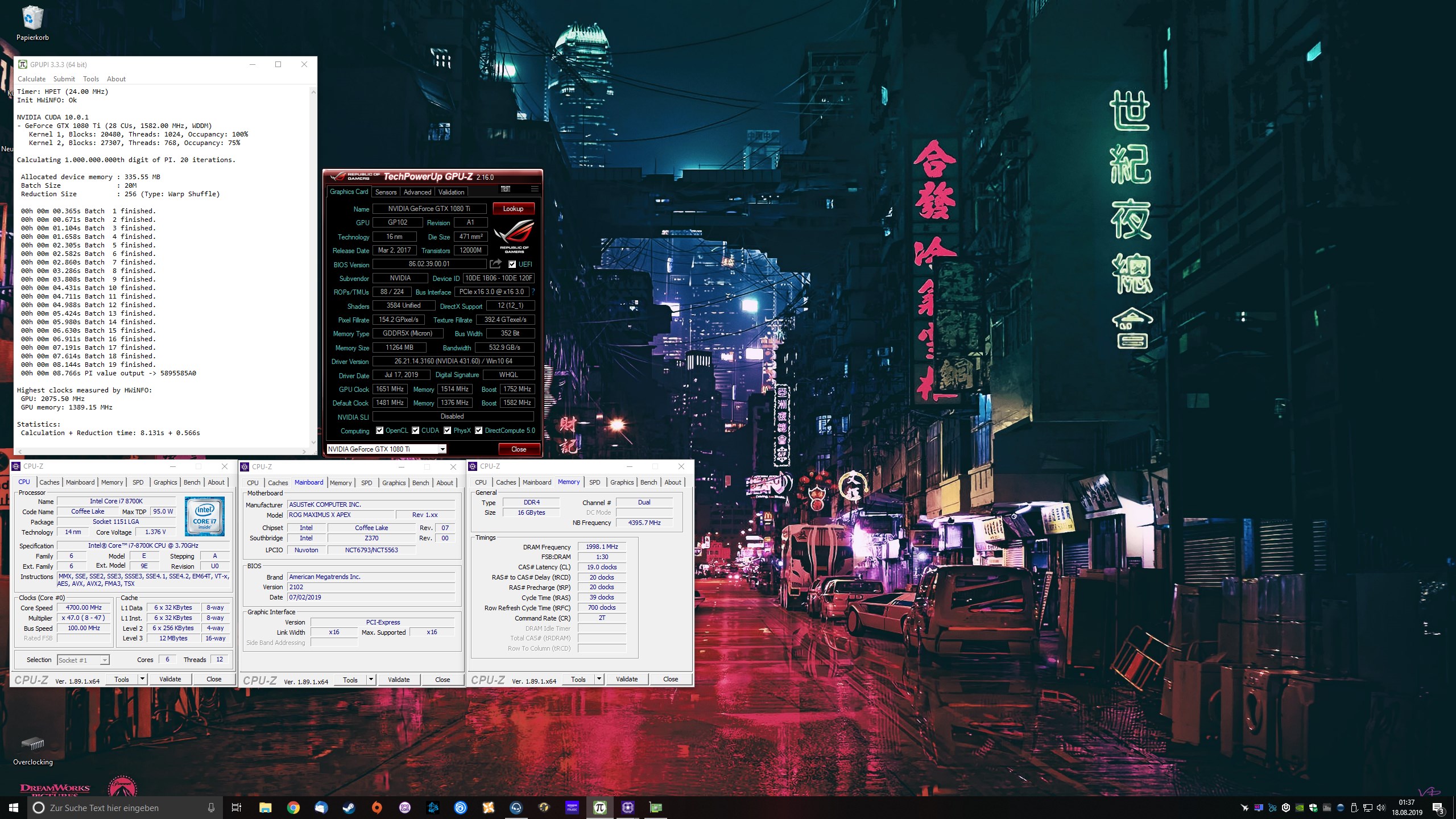The image size is (1456, 819).
Task: Open Caches tab in first CPU-Z window
Action: [x=49, y=482]
